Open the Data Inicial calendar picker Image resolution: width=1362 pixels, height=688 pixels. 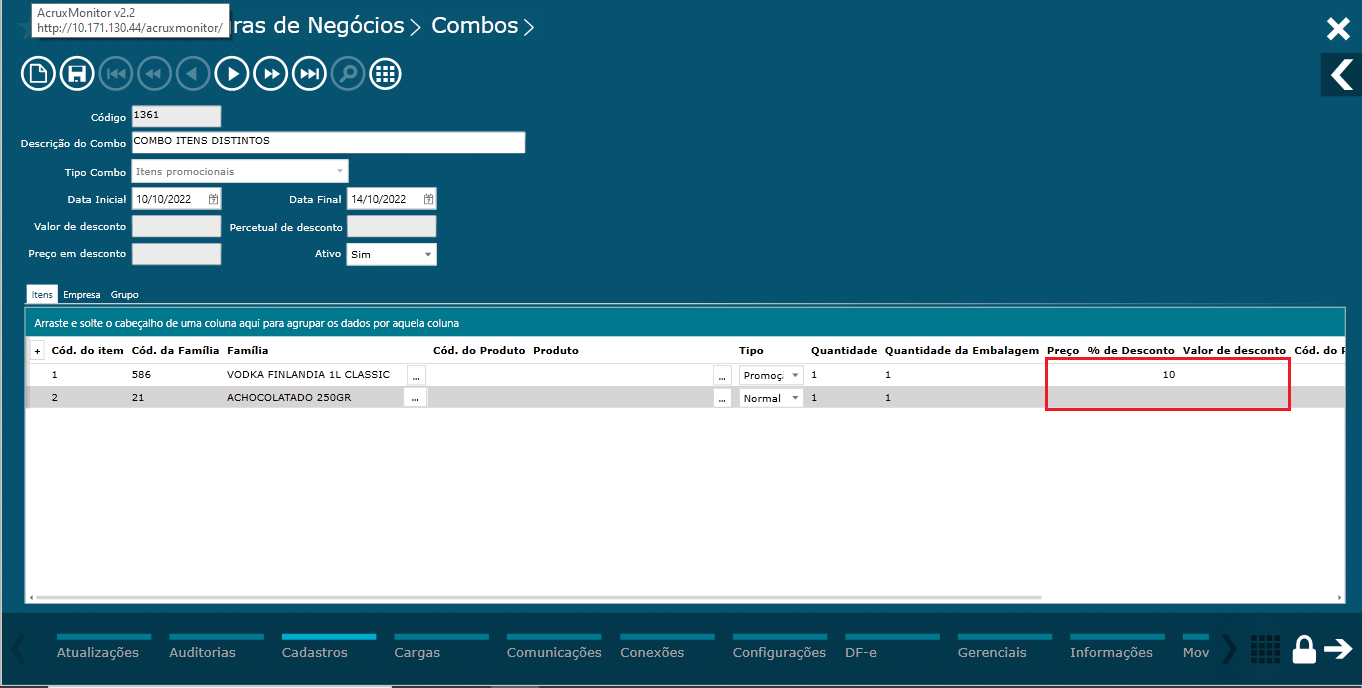213,199
